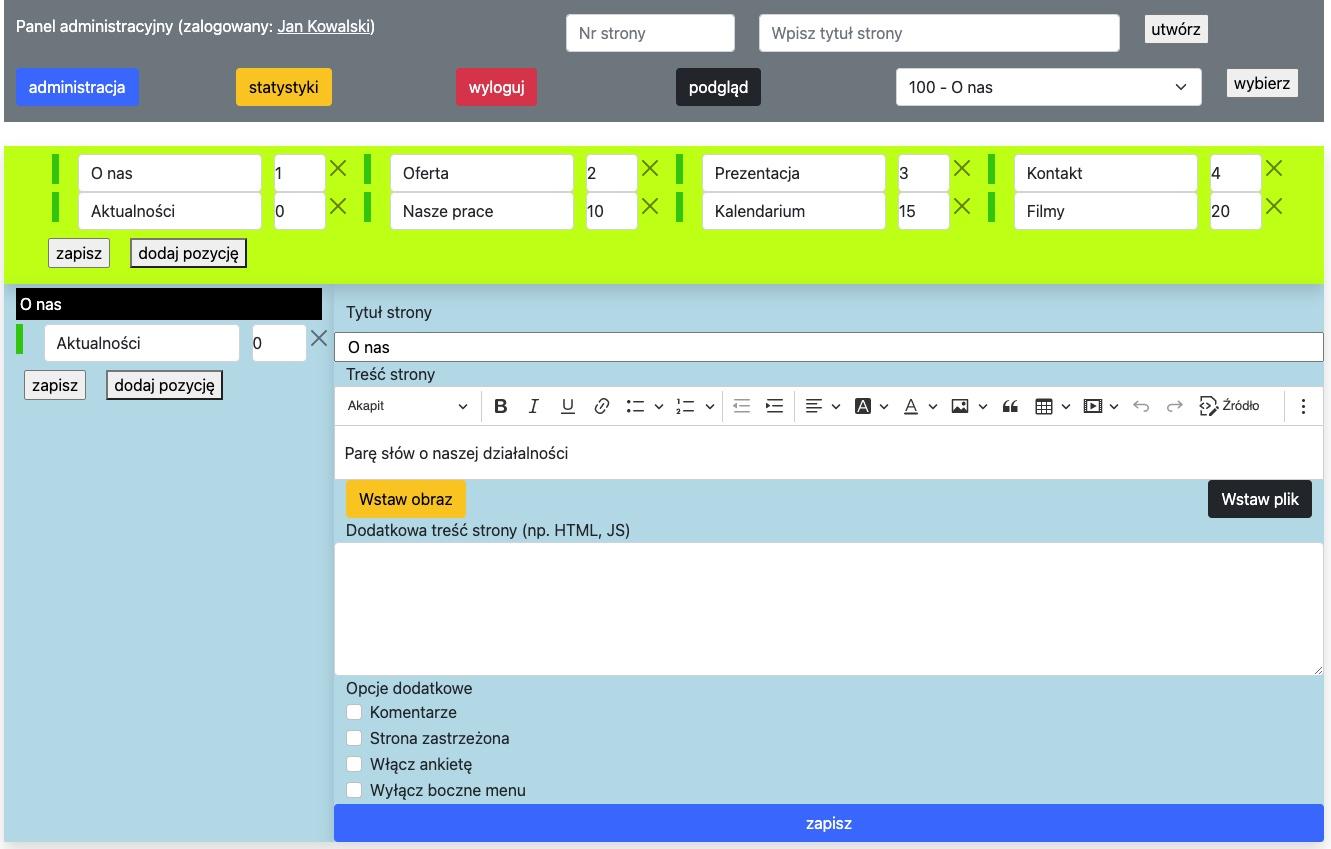Image resolution: width=1331 pixels, height=849 pixels.
Task: Insert a block quote
Action: pyautogui.click(x=1010, y=406)
